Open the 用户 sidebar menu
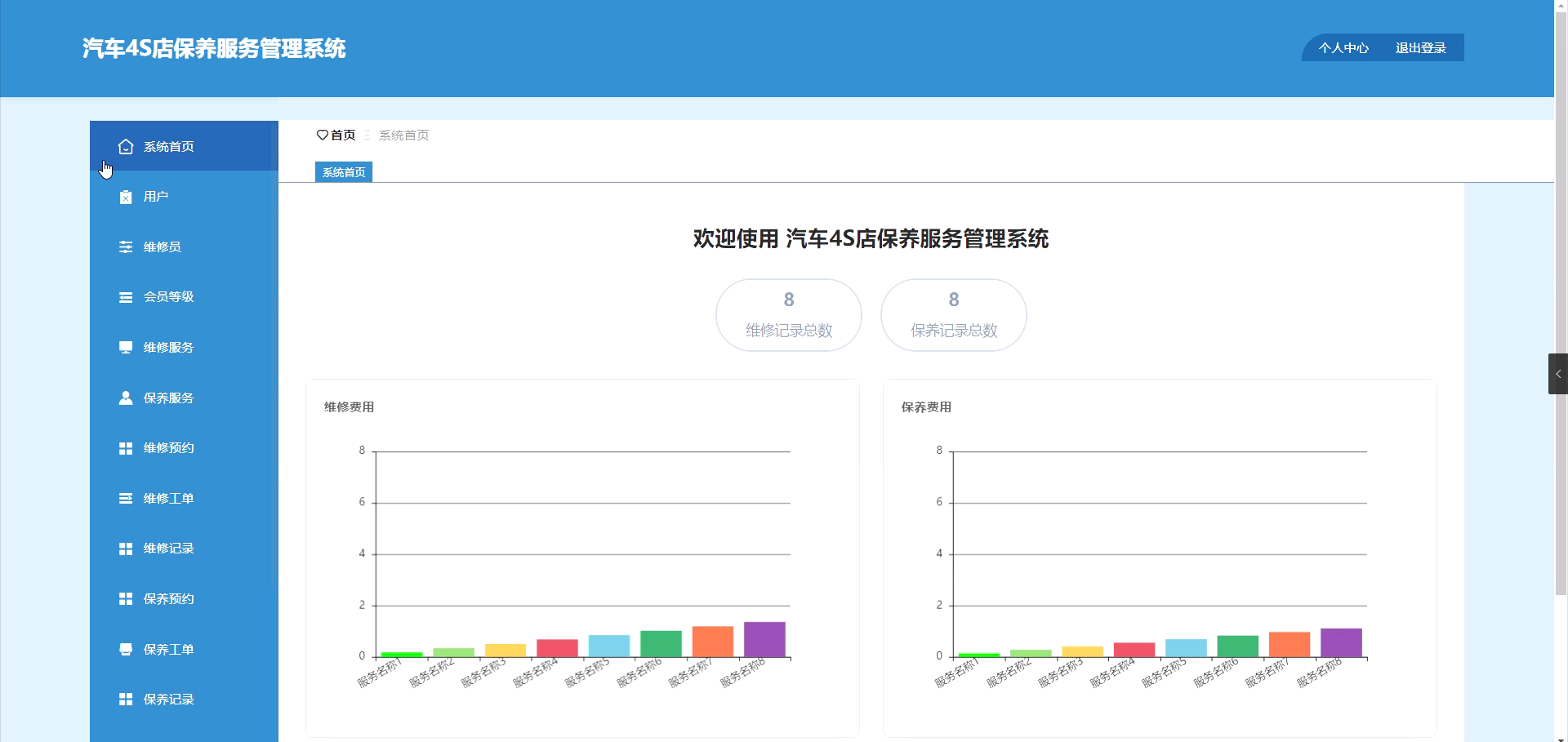This screenshot has height=742, width=1568. point(184,197)
